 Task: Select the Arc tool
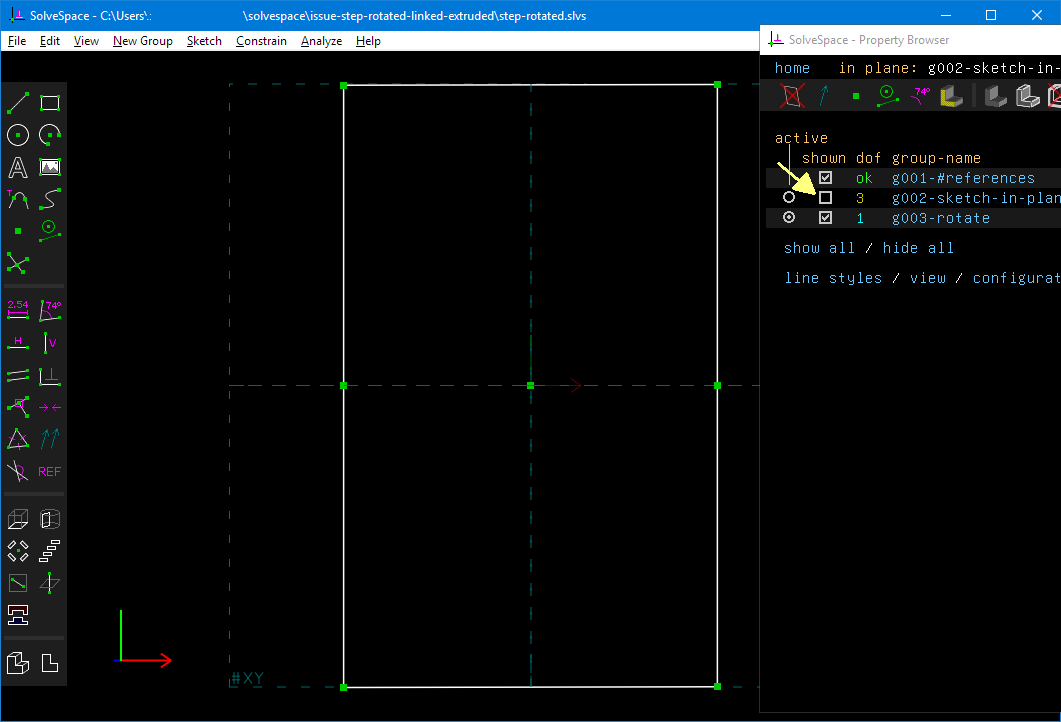pyautogui.click(x=49, y=135)
